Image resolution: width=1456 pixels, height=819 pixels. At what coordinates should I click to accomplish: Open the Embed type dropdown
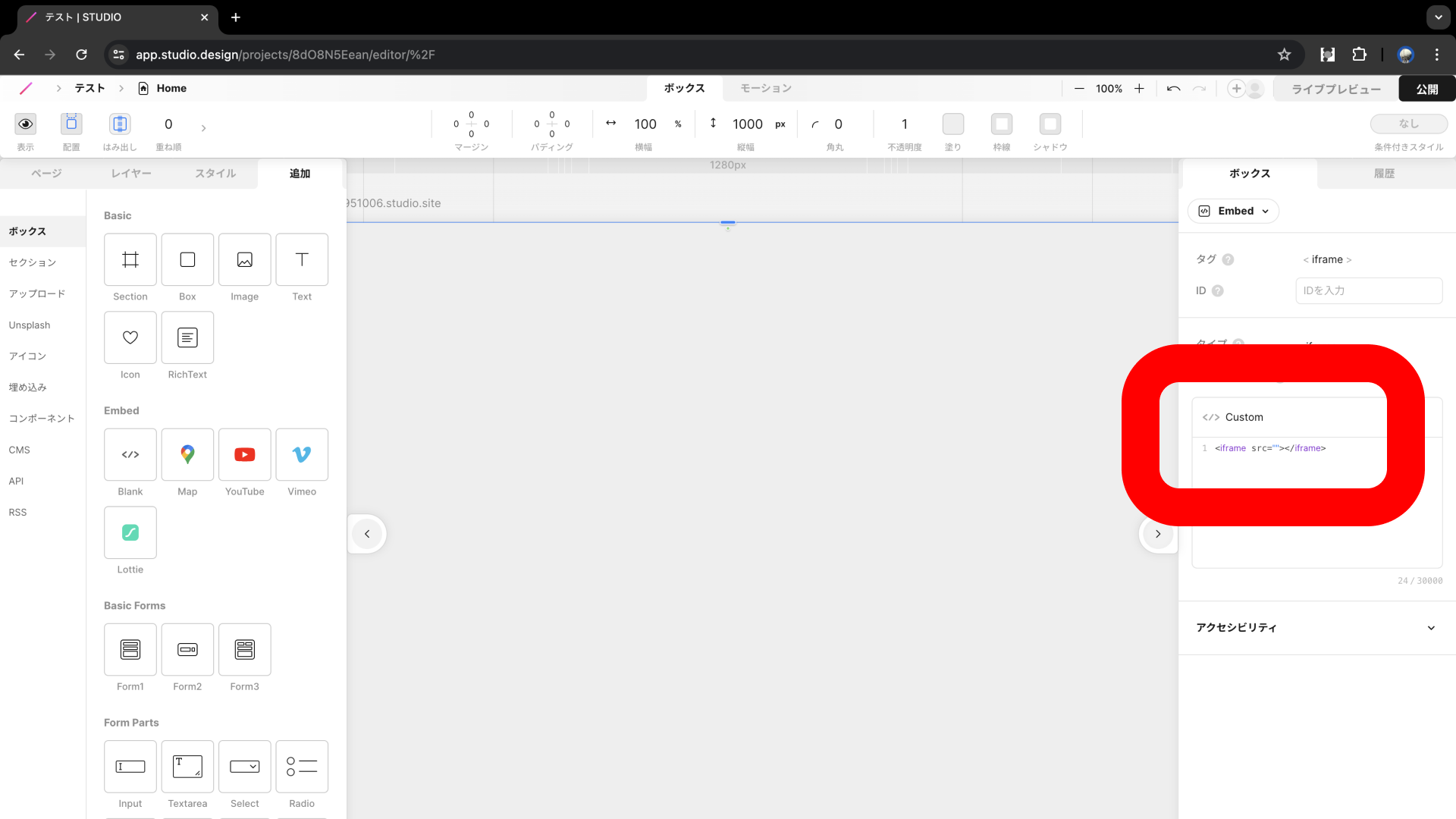point(1234,211)
